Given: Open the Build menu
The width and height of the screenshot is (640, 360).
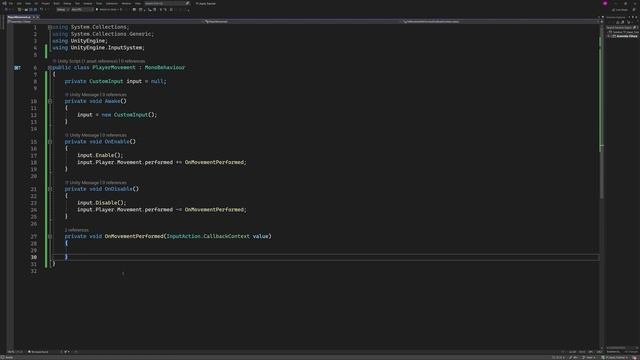Looking at the screenshot, I should [56, 3].
